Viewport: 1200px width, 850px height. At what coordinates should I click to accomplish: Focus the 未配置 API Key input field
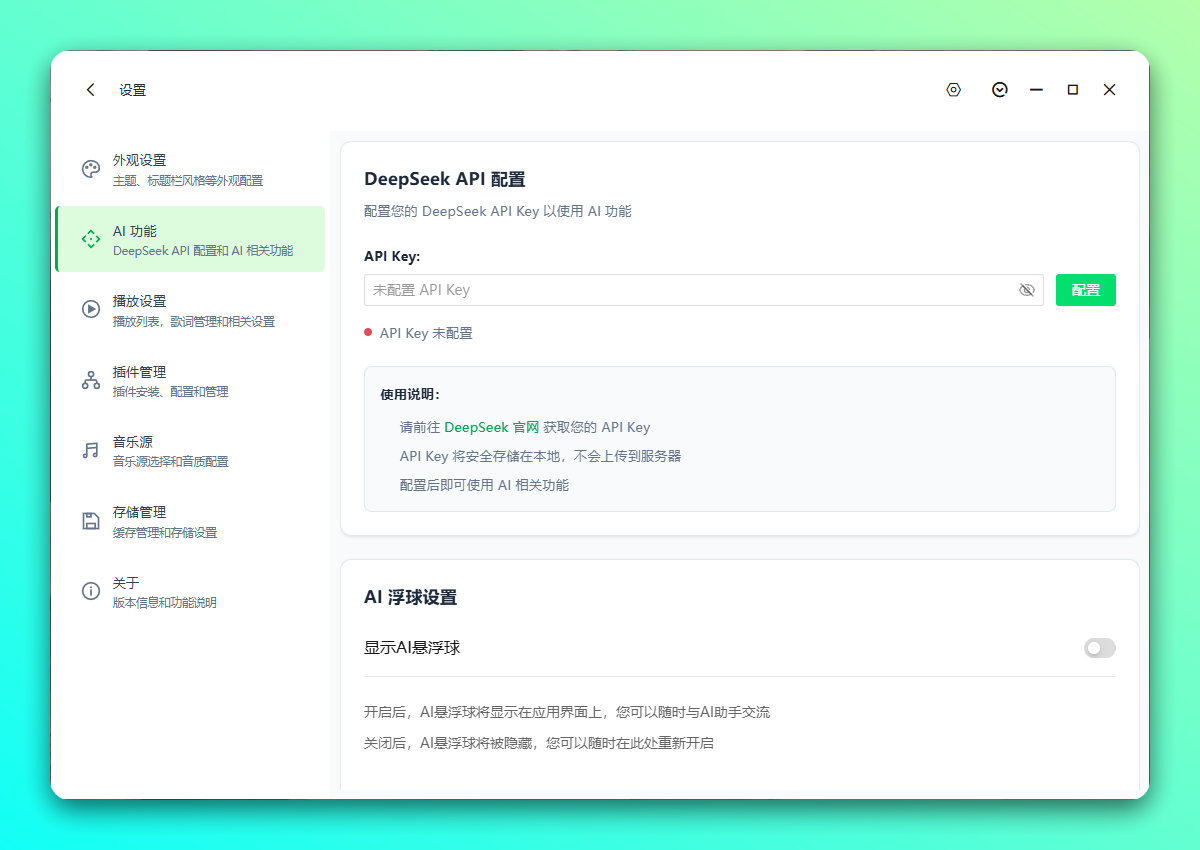click(x=690, y=290)
